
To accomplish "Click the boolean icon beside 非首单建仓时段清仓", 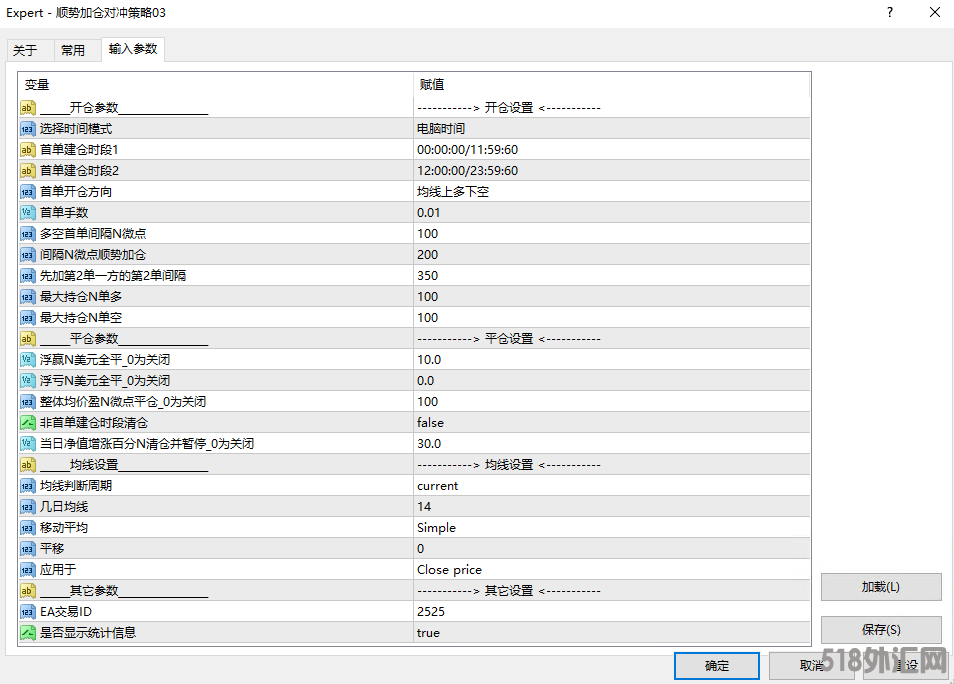I will 28,423.
